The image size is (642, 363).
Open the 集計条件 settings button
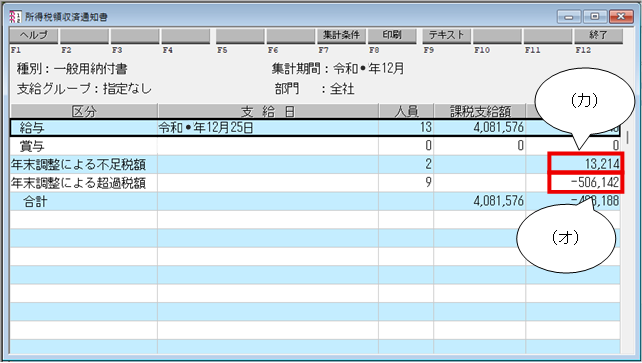click(x=341, y=36)
